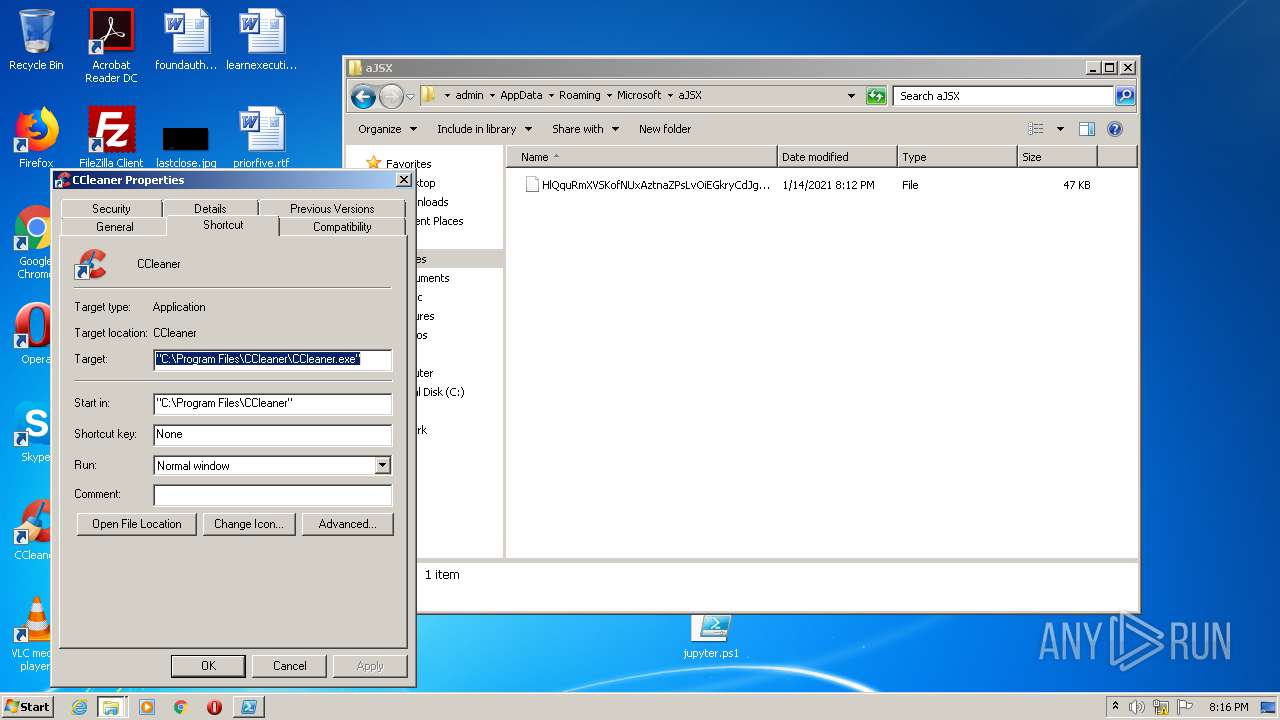Click Open File Location button

pos(137,524)
